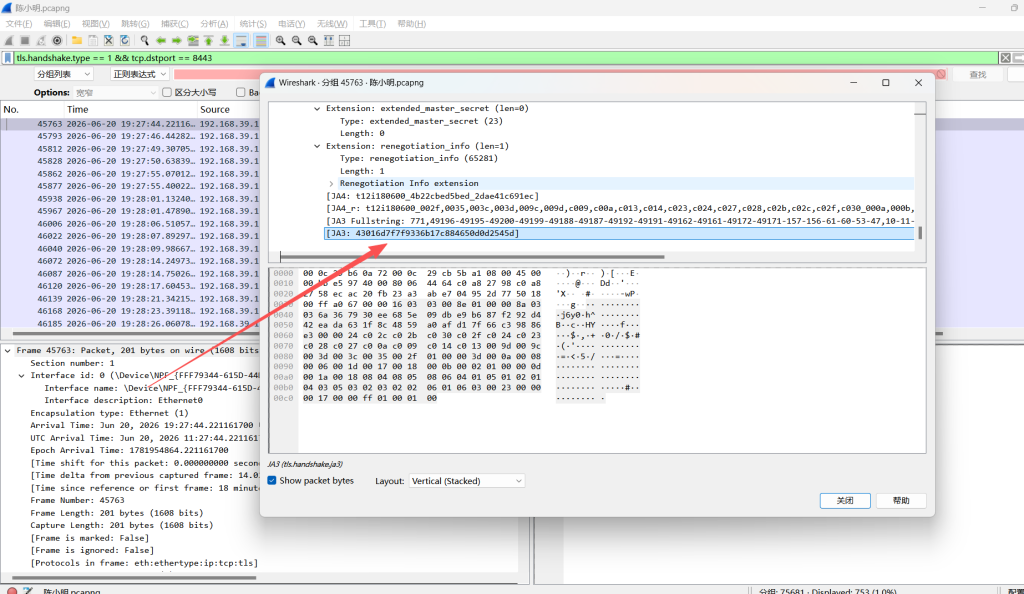The width and height of the screenshot is (1024, 594).
Task: Click the save capture file icon
Action: tap(93, 40)
